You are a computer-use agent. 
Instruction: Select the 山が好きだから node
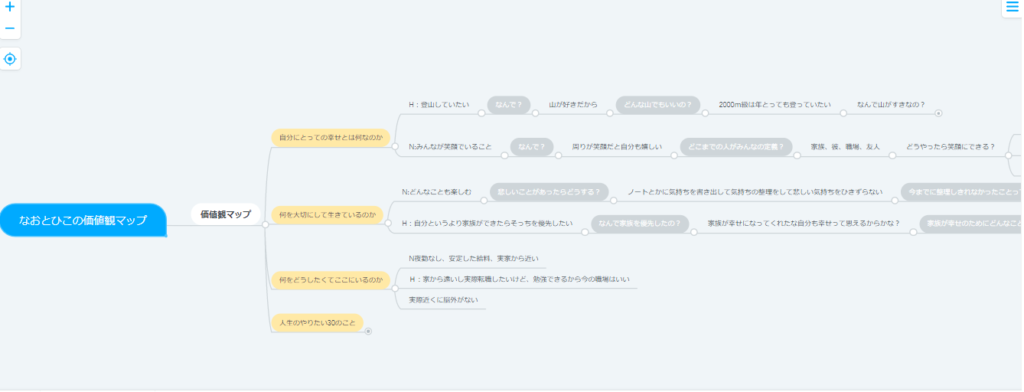click(x=573, y=105)
